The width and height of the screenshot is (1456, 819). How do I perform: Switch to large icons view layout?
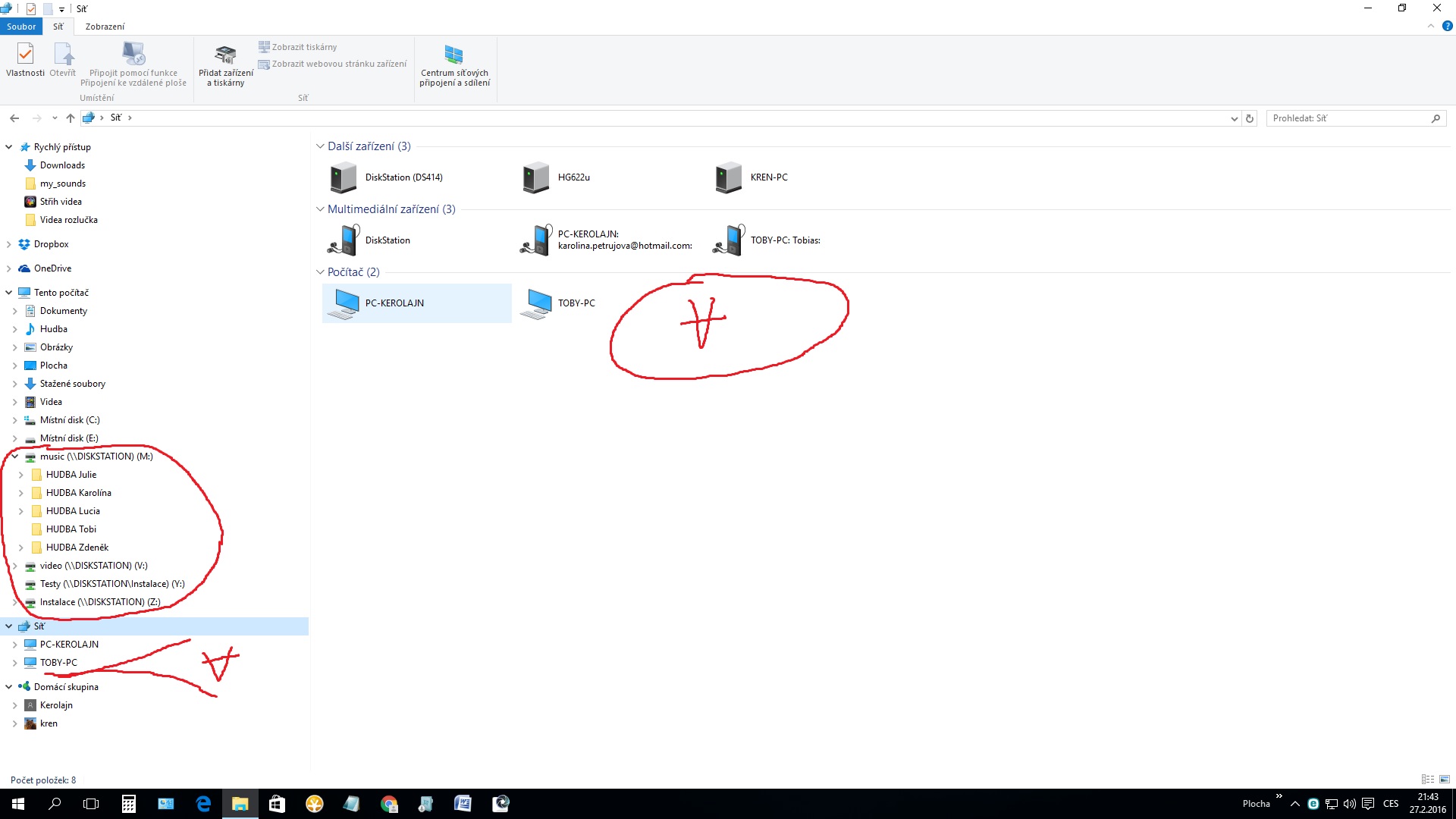point(1445,780)
